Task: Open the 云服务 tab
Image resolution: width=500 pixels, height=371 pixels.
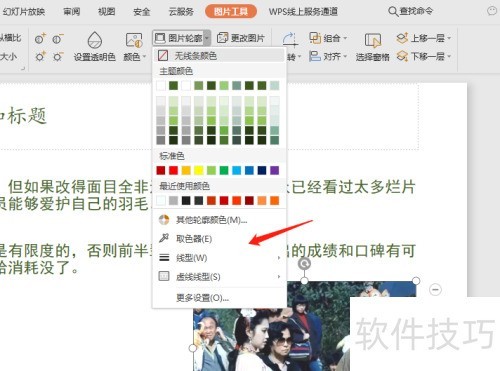Action: [181, 11]
